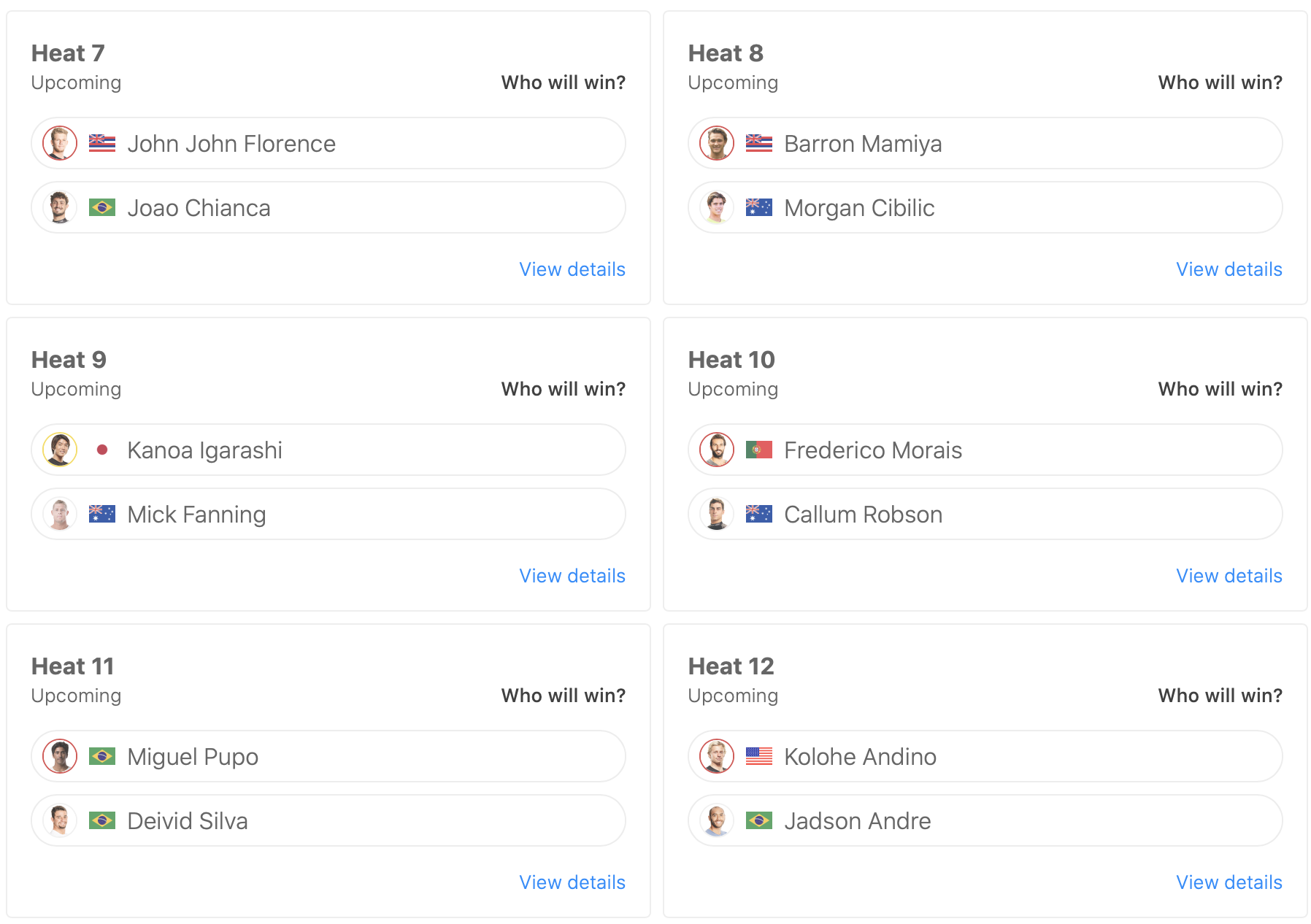Pick Kolohe Andino to win Heat 12
The height and width of the screenshot is (924, 1311).
point(985,757)
